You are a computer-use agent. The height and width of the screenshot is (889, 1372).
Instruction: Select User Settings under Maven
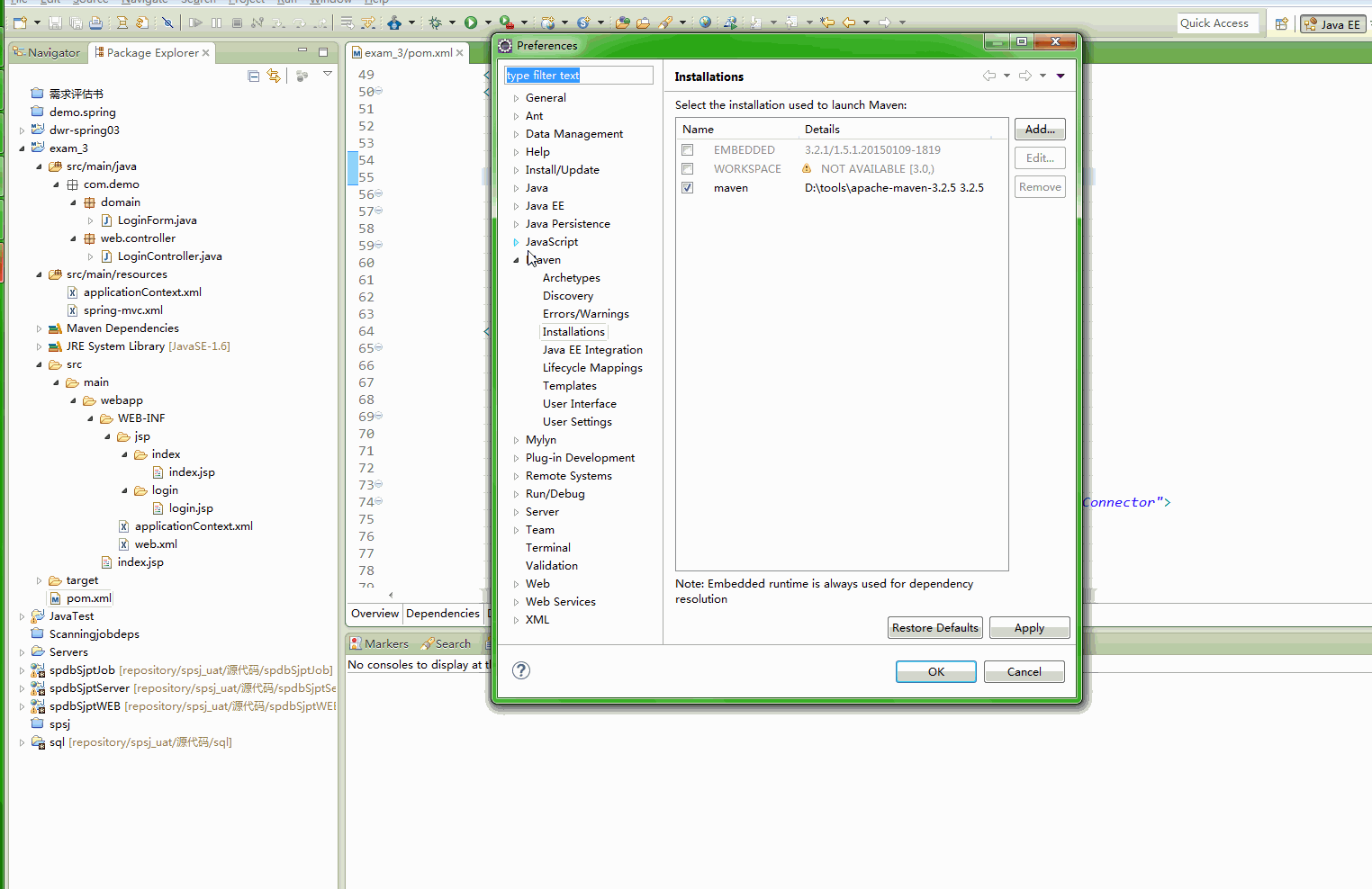pos(577,422)
